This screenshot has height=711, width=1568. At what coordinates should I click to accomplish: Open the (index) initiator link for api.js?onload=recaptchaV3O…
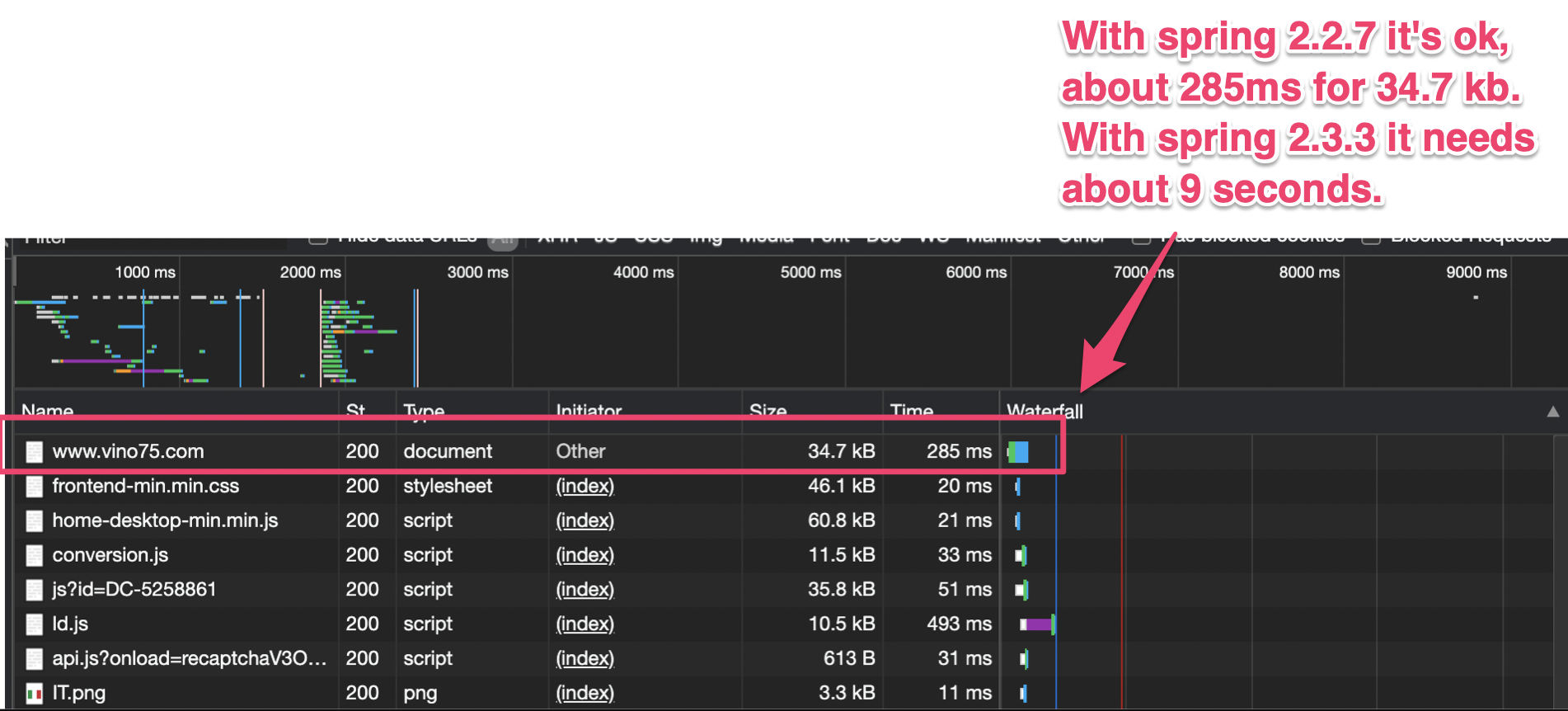pyautogui.click(x=584, y=658)
